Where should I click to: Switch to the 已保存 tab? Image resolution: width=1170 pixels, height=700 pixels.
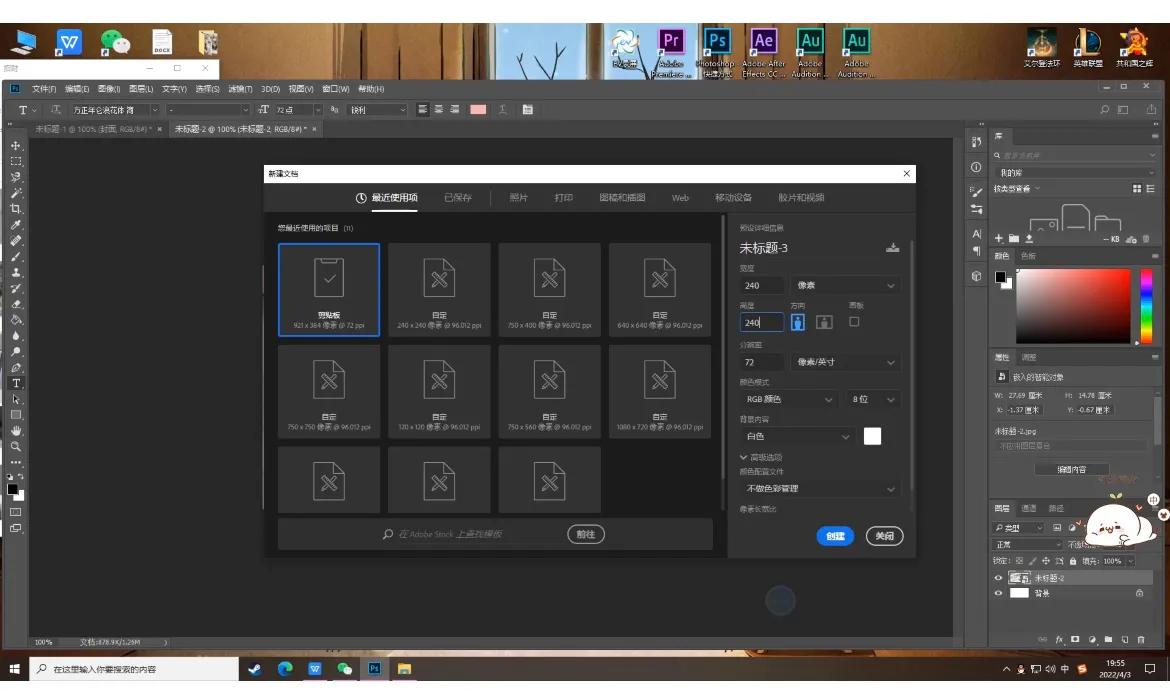458,198
